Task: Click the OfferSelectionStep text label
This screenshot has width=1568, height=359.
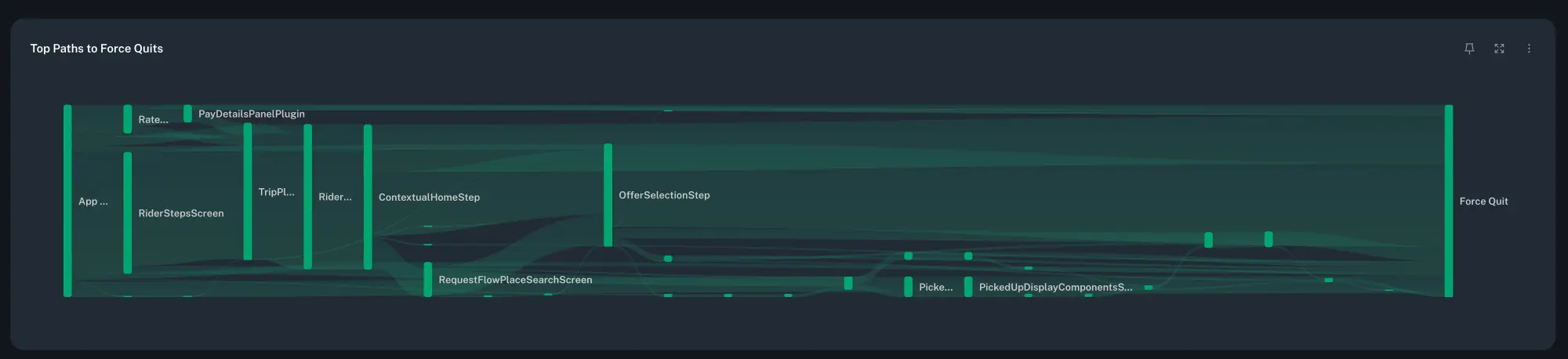Action: (x=664, y=195)
